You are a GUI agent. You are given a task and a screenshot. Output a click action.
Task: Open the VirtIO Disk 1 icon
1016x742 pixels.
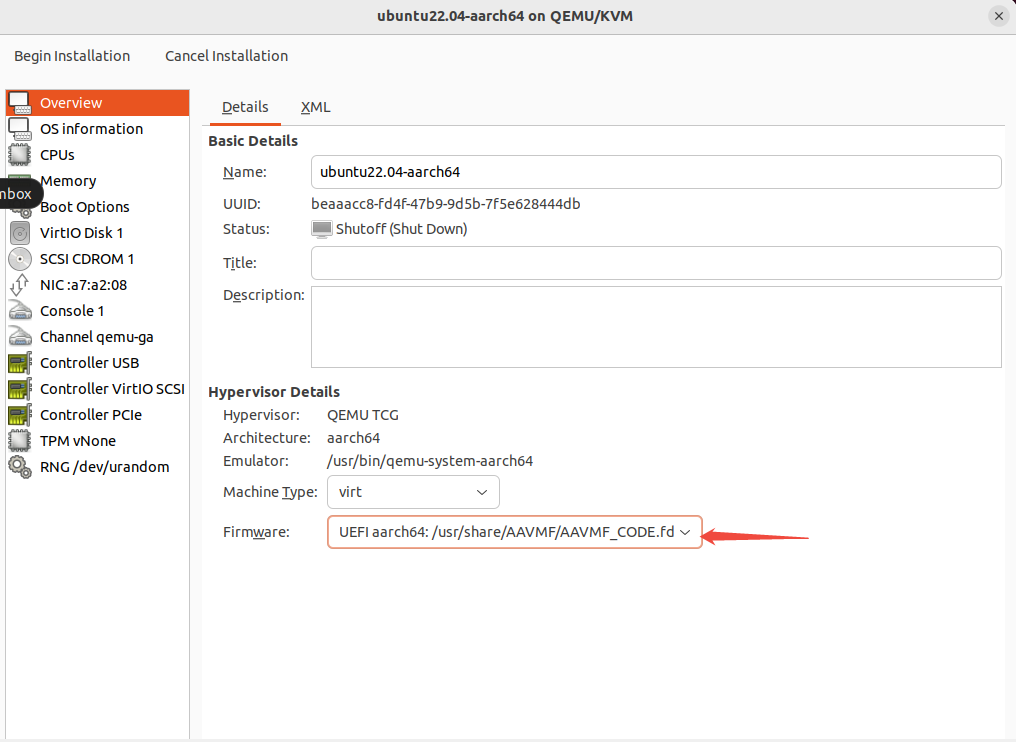click(20, 232)
